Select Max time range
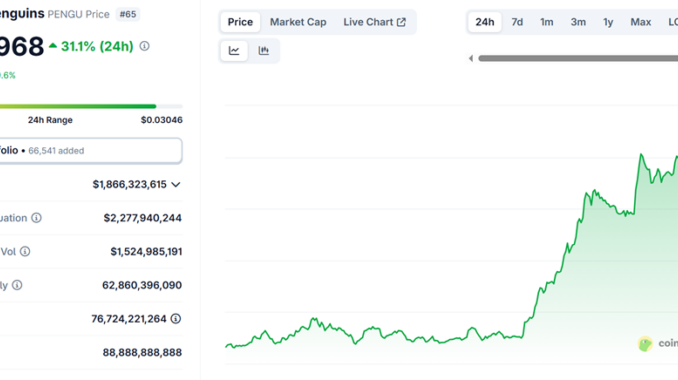This screenshot has width=678, height=380. coord(640,22)
